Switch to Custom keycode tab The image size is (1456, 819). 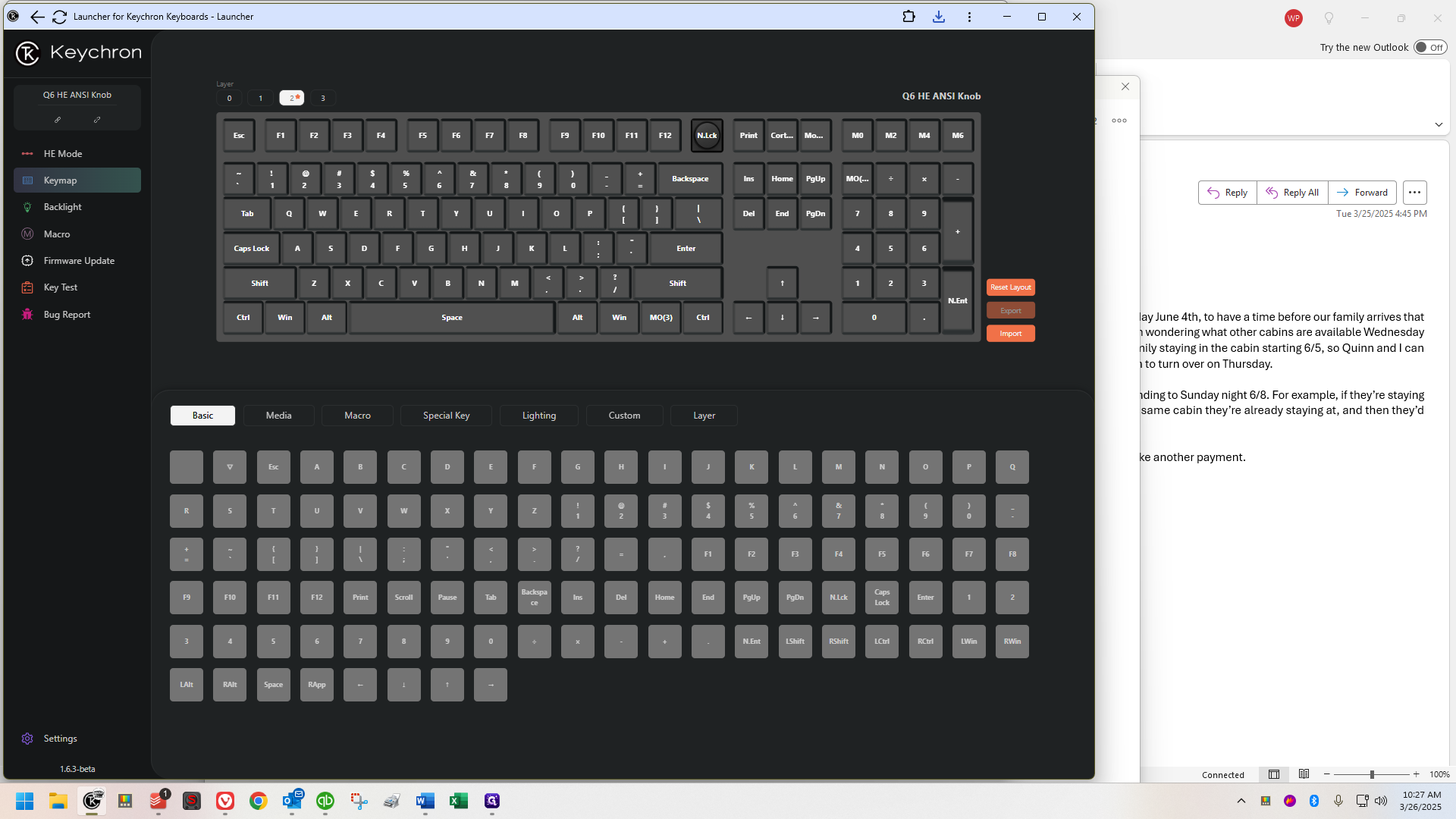[624, 416]
